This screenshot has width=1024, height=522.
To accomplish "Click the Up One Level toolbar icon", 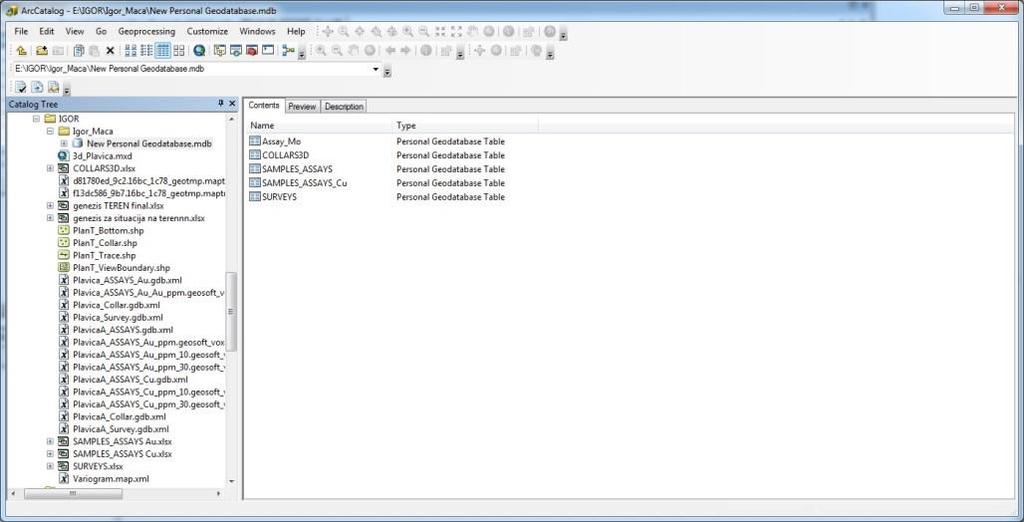I will coord(22,50).
